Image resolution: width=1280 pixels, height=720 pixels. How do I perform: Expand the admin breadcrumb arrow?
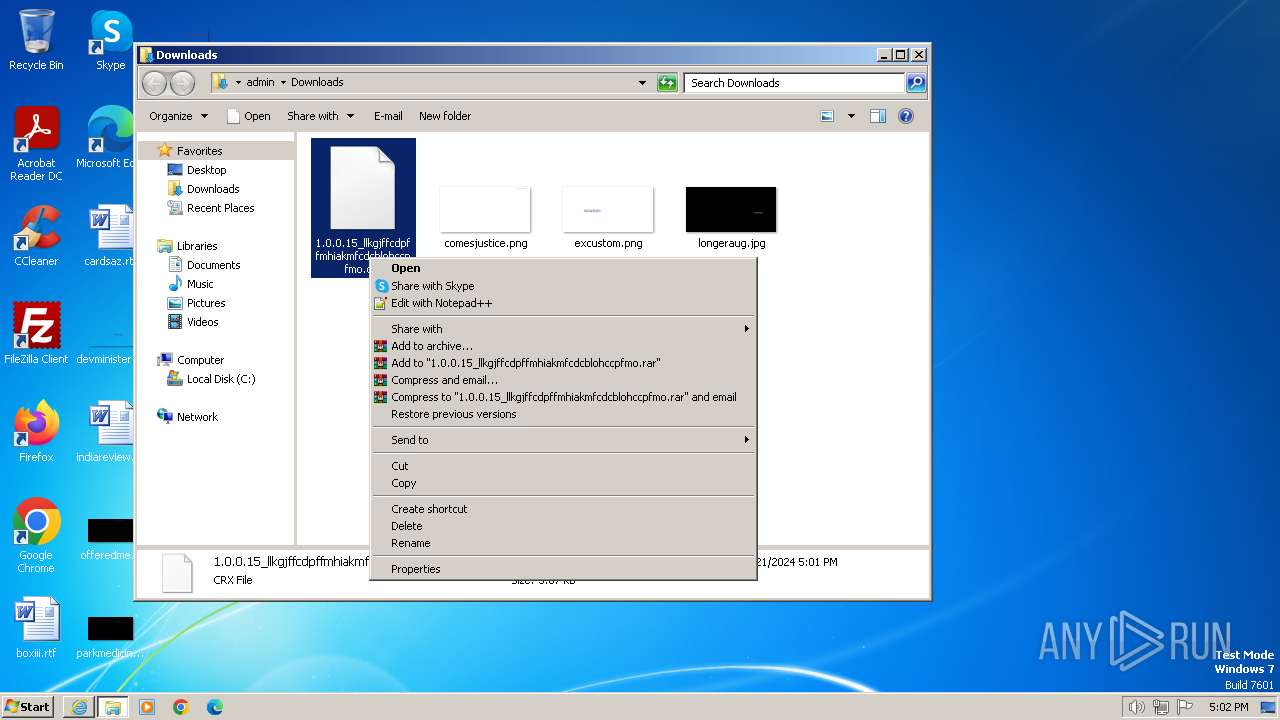click(x=283, y=83)
